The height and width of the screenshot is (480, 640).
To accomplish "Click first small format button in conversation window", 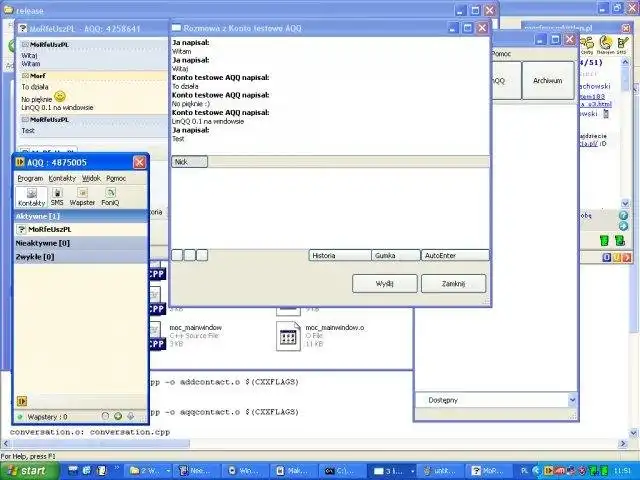I will 177,255.
